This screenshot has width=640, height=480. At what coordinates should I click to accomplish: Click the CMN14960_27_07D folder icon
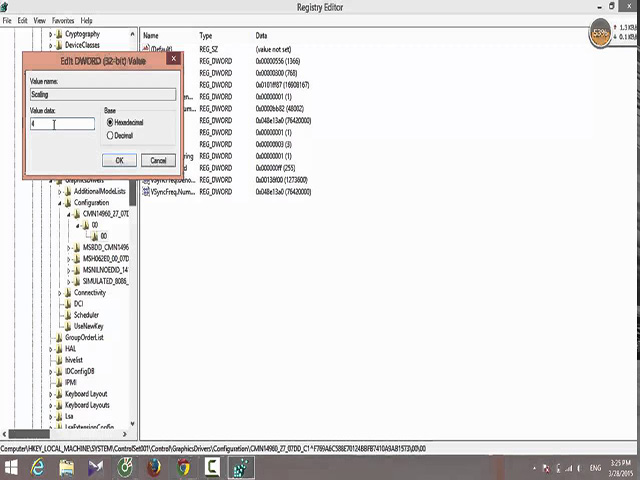[x=77, y=213]
